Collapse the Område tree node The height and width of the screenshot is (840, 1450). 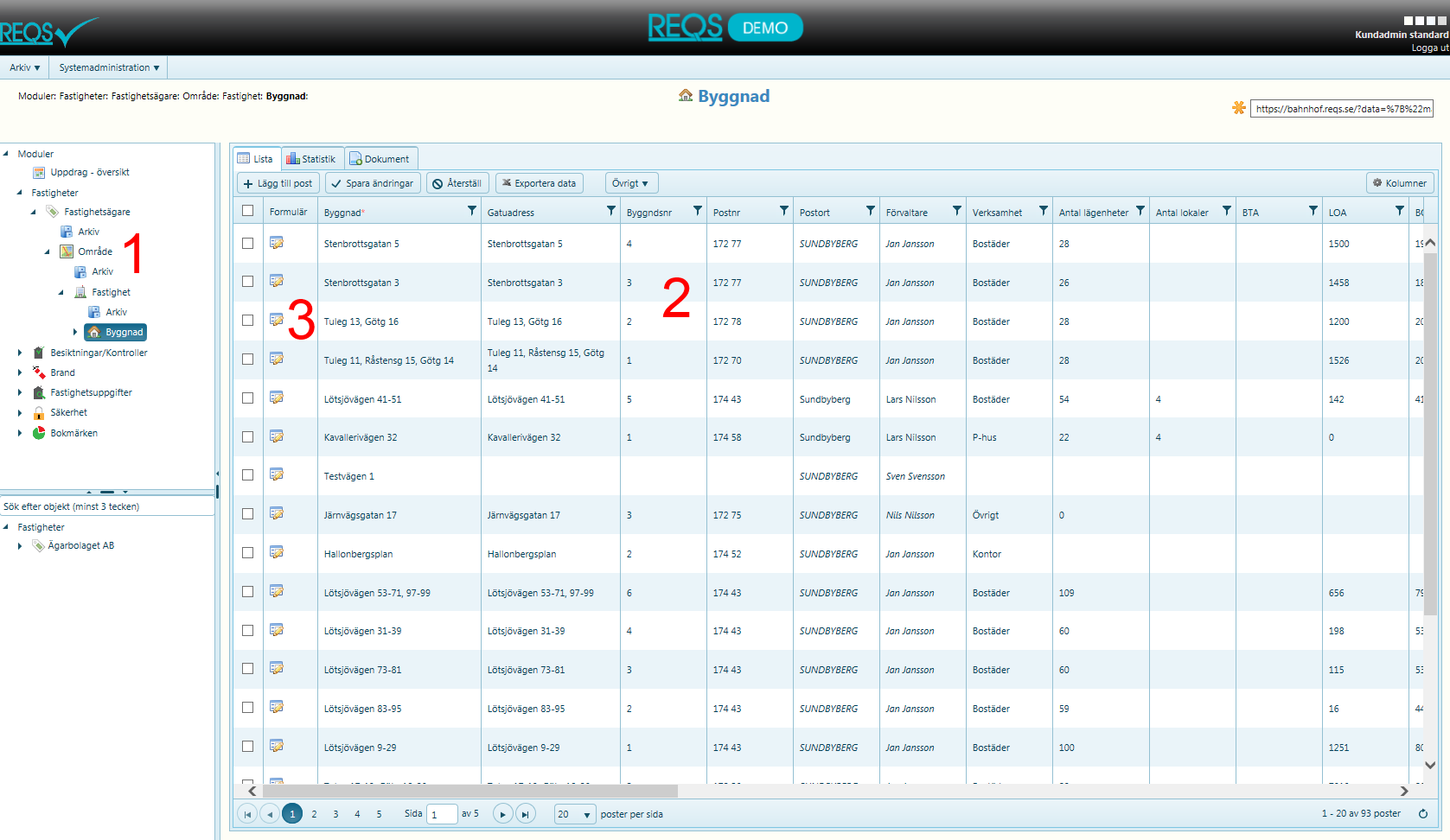click(48, 251)
